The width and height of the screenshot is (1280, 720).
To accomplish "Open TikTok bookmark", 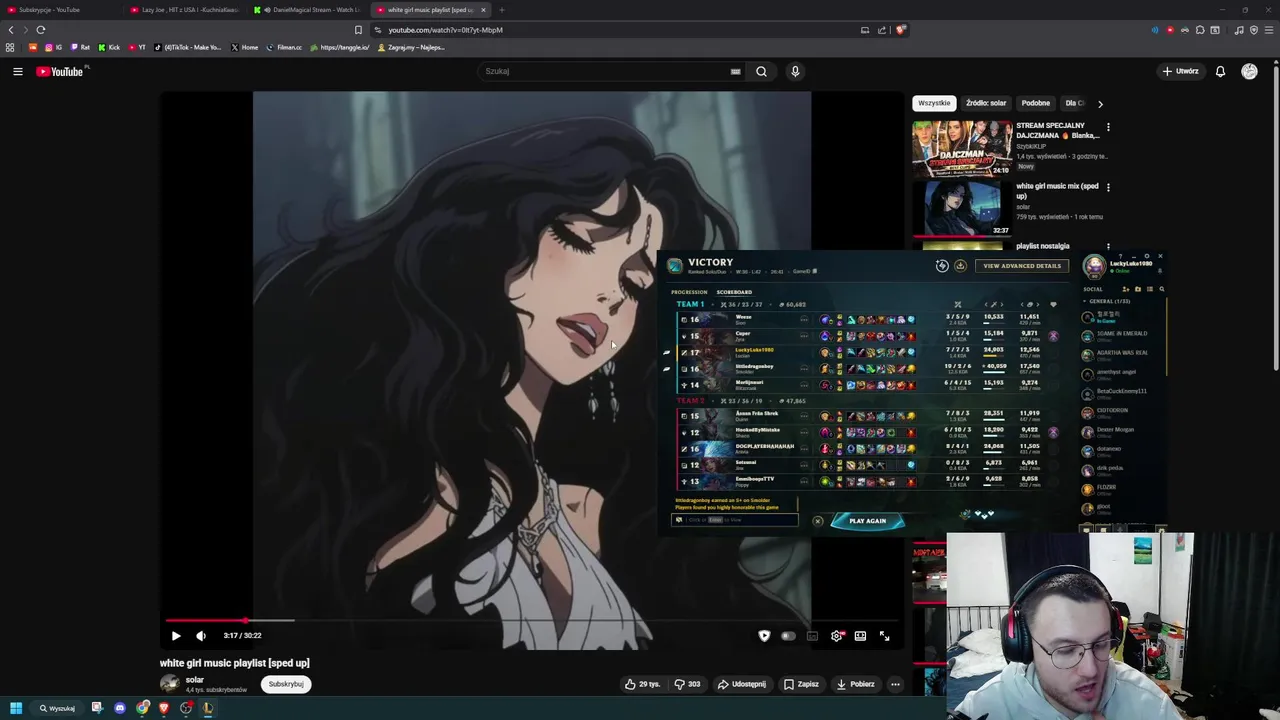I will pyautogui.click(x=187, y=47).
